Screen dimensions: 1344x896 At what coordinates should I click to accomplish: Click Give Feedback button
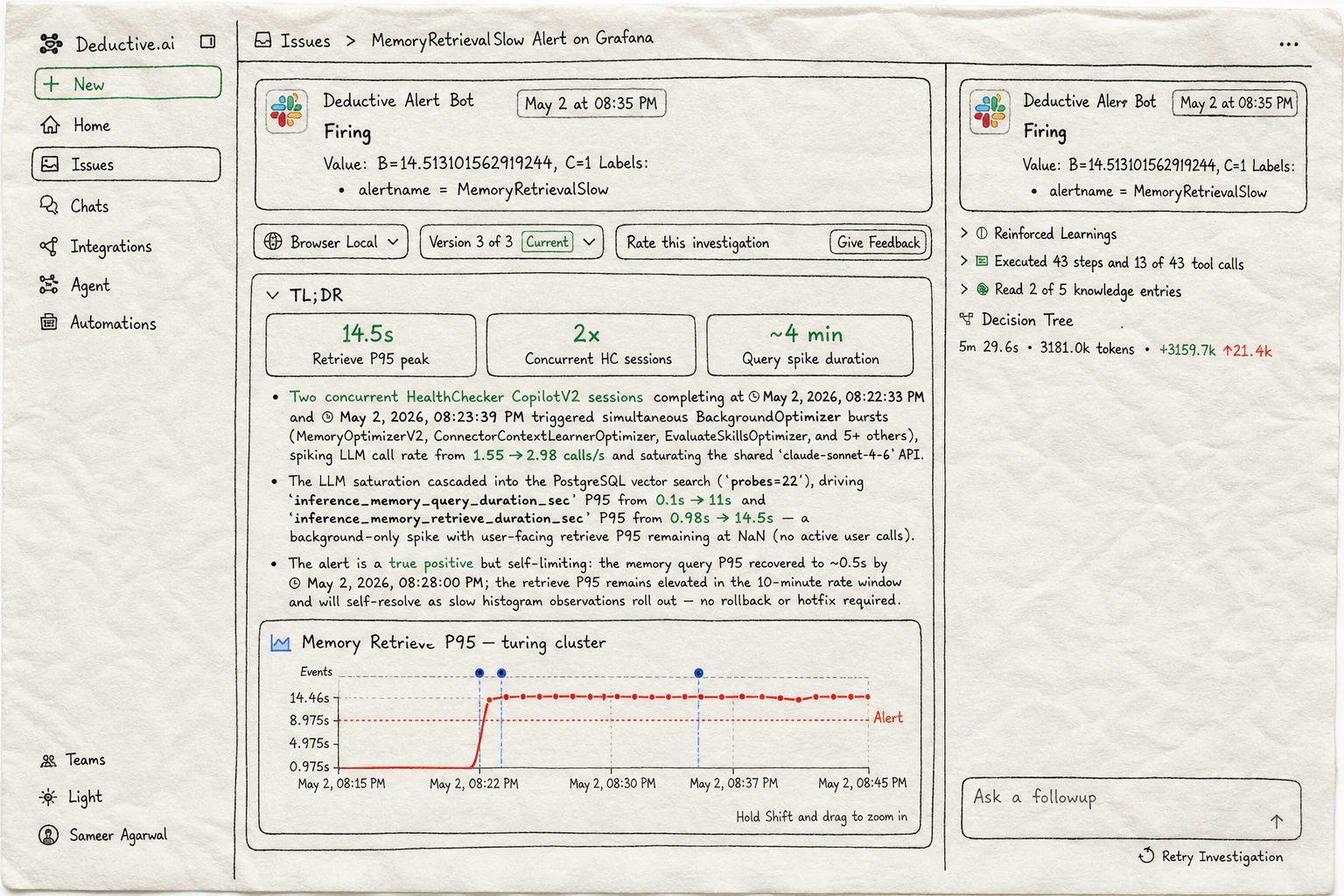coord(878,242)
